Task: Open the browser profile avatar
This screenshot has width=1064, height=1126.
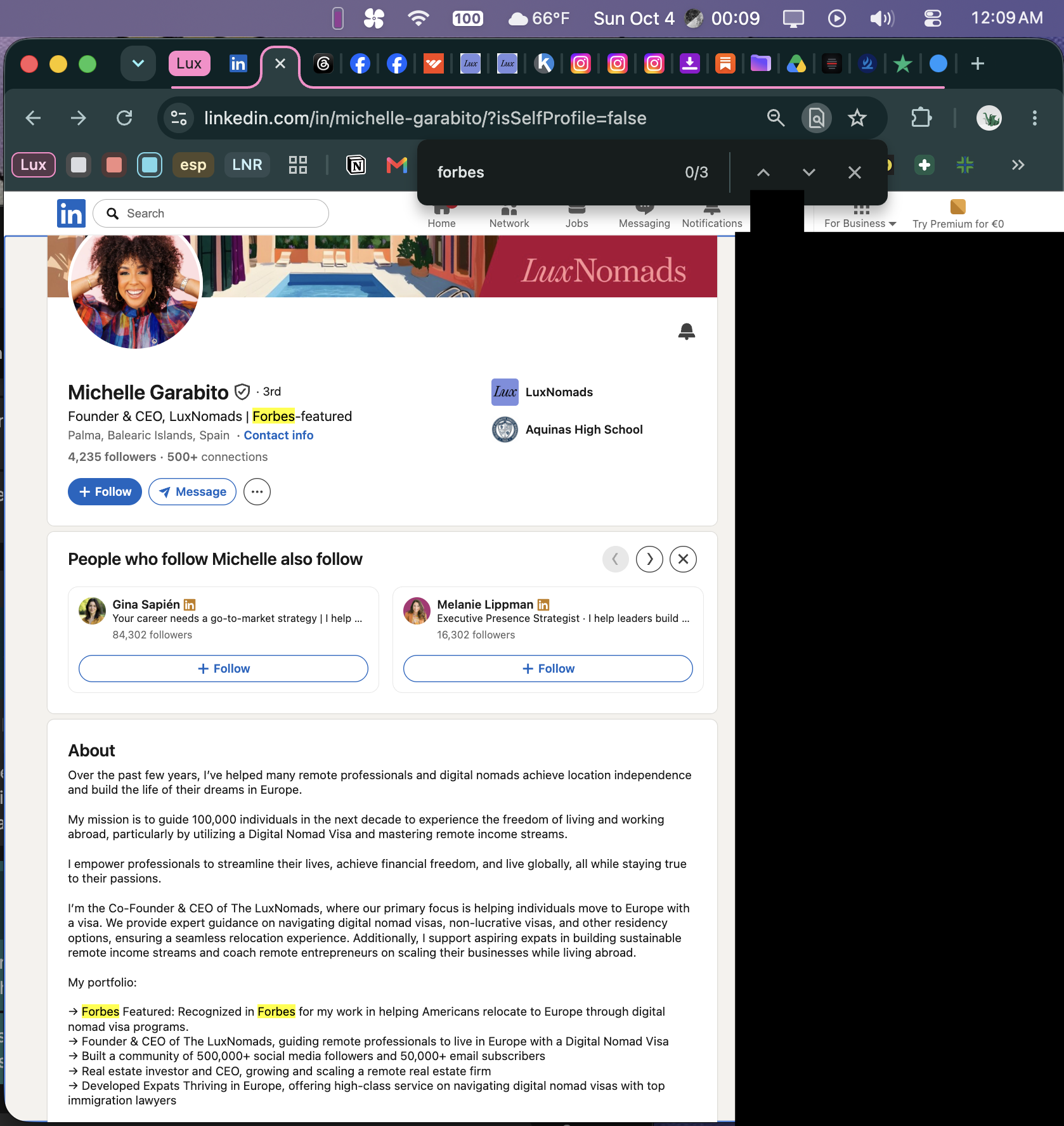Action: tap(989, 118)
